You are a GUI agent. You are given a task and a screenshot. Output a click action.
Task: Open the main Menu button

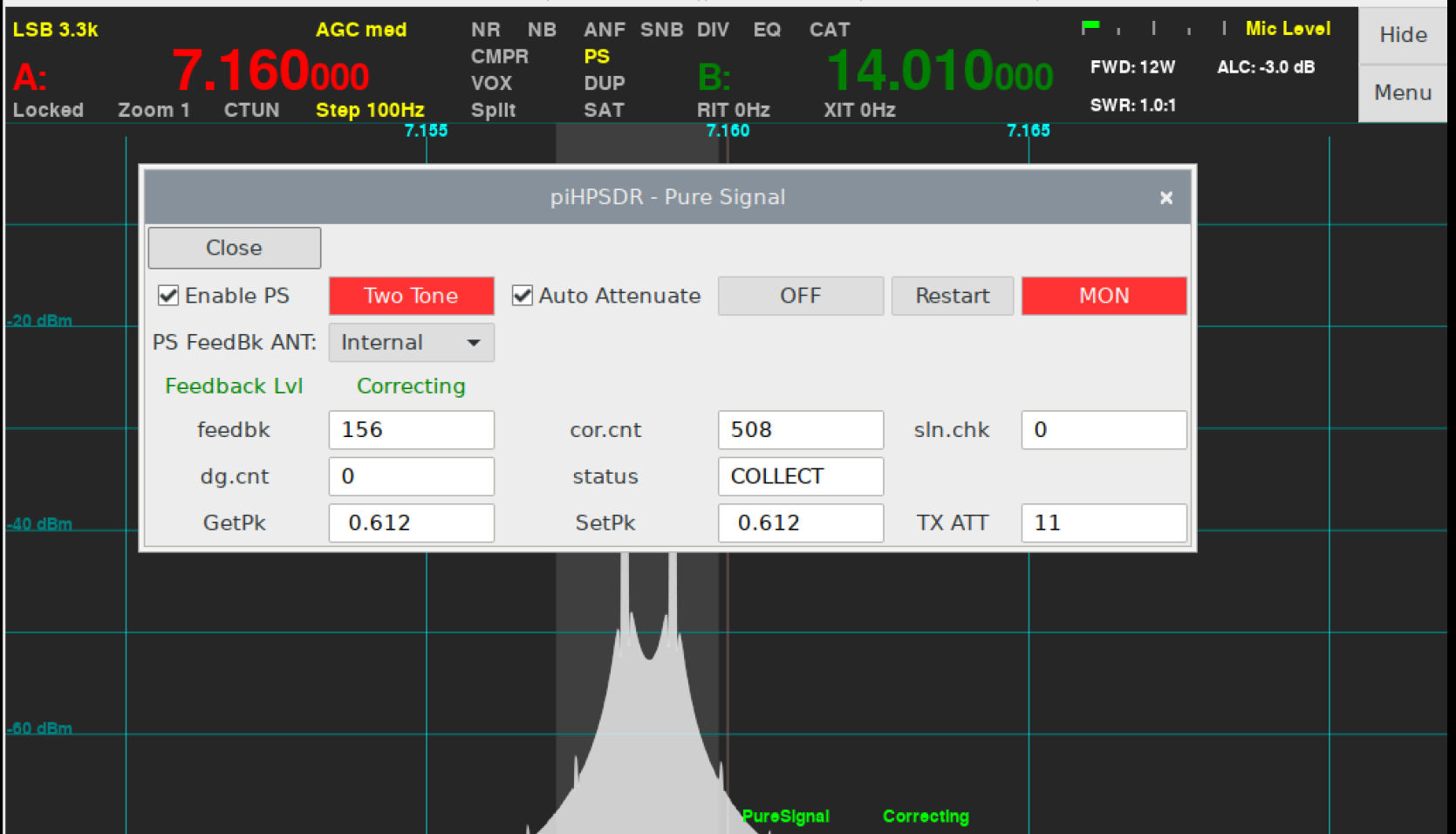[1403, 92]
